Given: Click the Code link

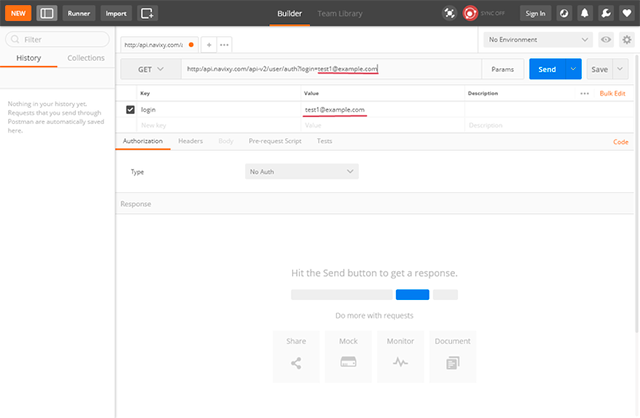Looking at the screenshot, I should click(x=620, y=142).
